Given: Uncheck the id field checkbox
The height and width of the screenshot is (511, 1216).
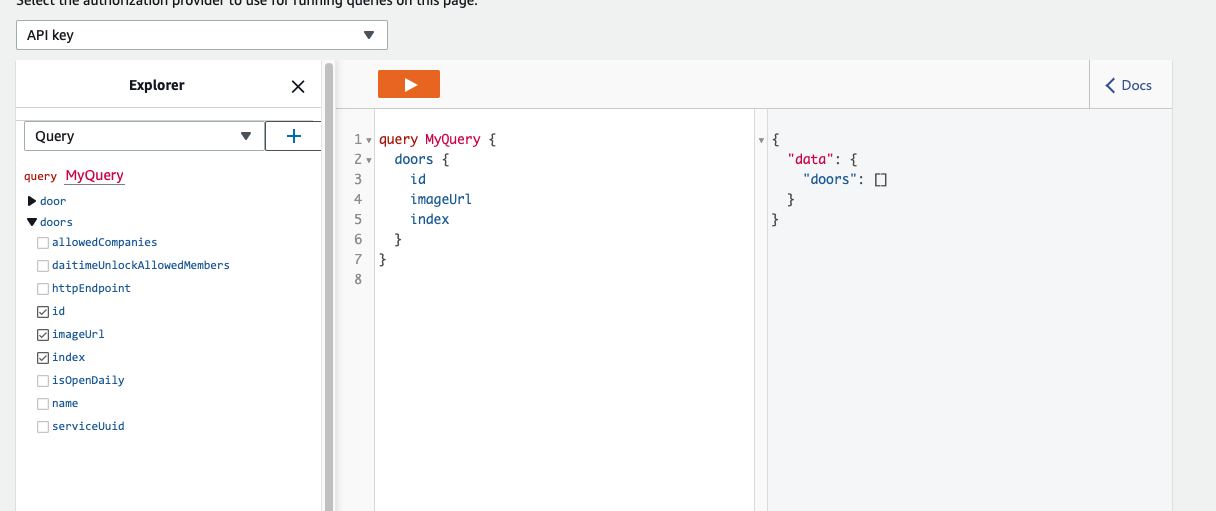Looking at the screenshot, I should [x=42, y=312].
